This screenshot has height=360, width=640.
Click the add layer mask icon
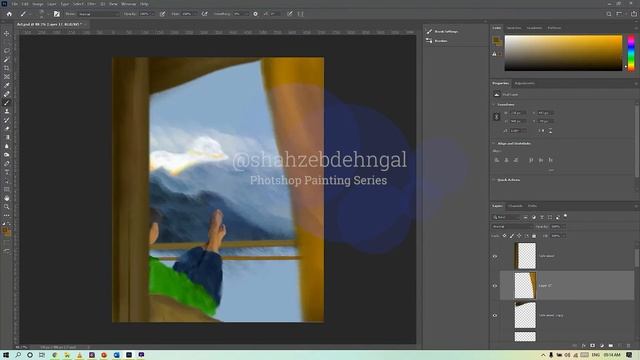(592, 346)
